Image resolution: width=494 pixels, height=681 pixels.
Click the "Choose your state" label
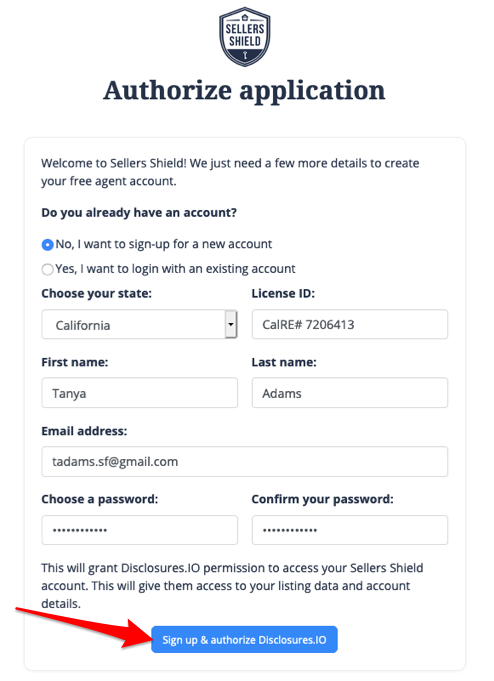(x=96, y=294)
